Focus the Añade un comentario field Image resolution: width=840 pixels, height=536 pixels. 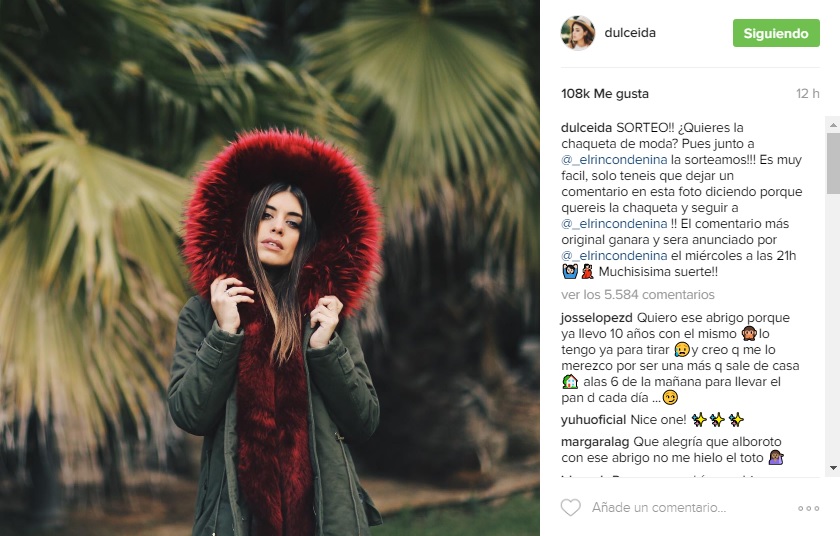coord(659,508)
